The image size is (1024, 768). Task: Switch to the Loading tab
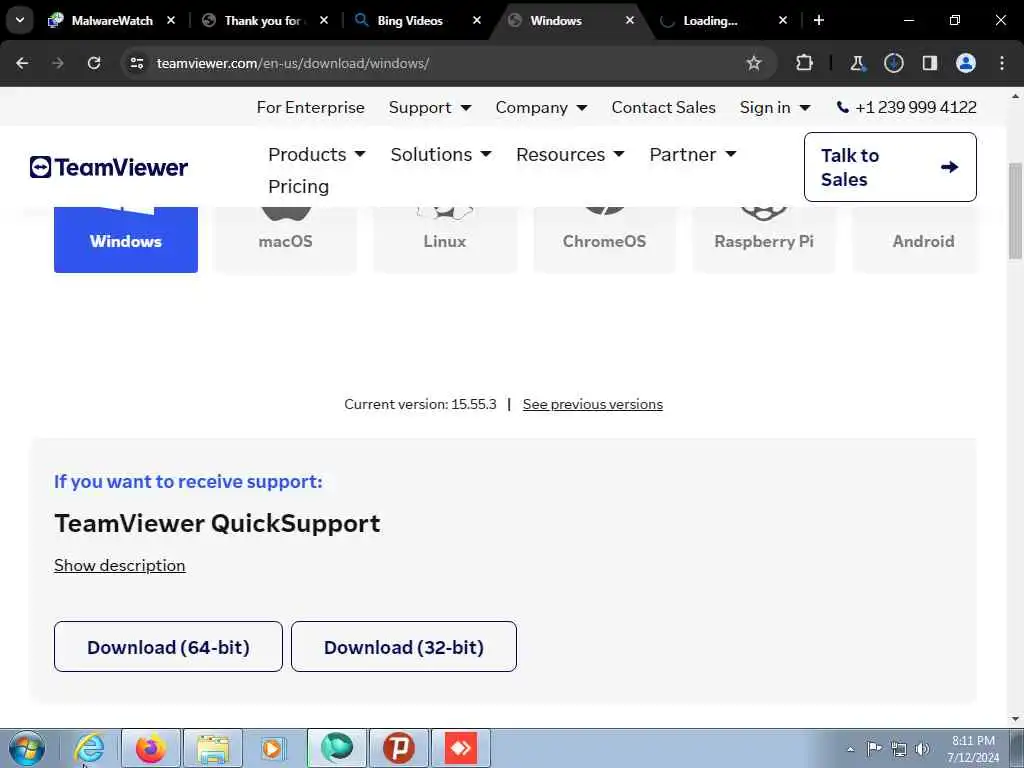(x=711, y=20)
